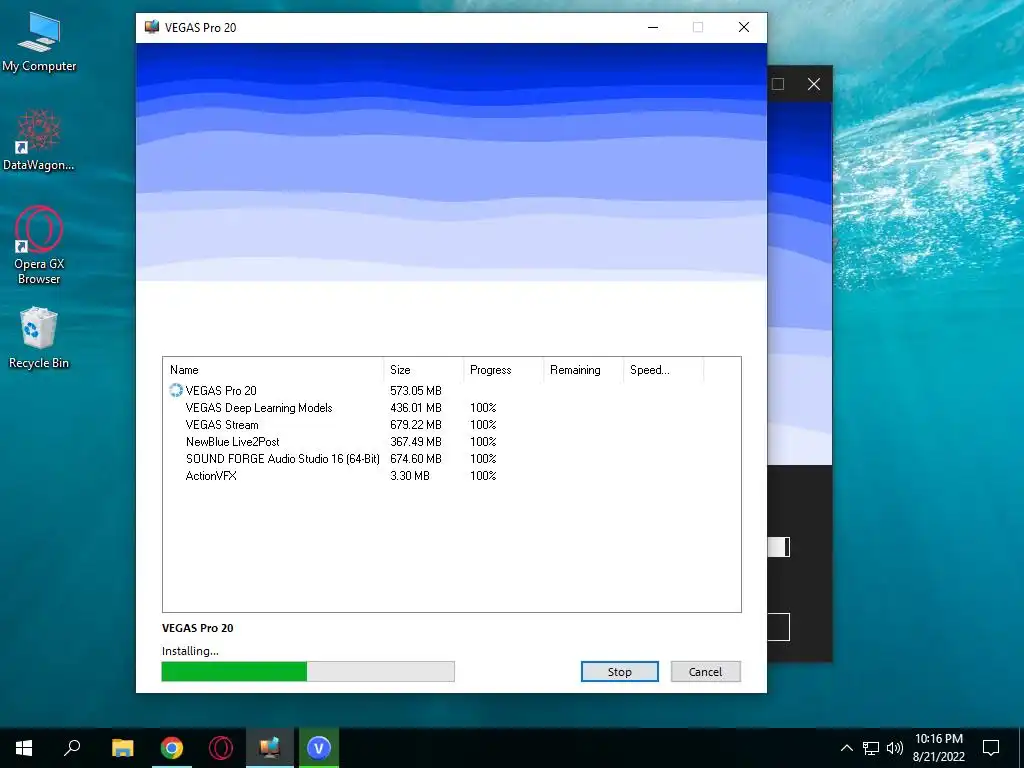This screenshot has height=768, width=1024.
Task: Select the VEGAS installer taskbar icon
Action: pos(270,748)
